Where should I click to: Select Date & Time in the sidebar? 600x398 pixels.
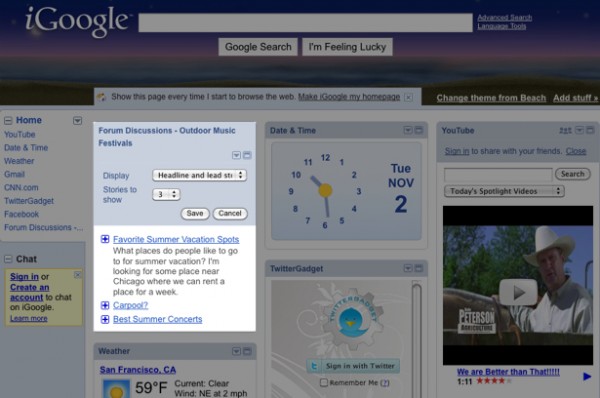26,148
